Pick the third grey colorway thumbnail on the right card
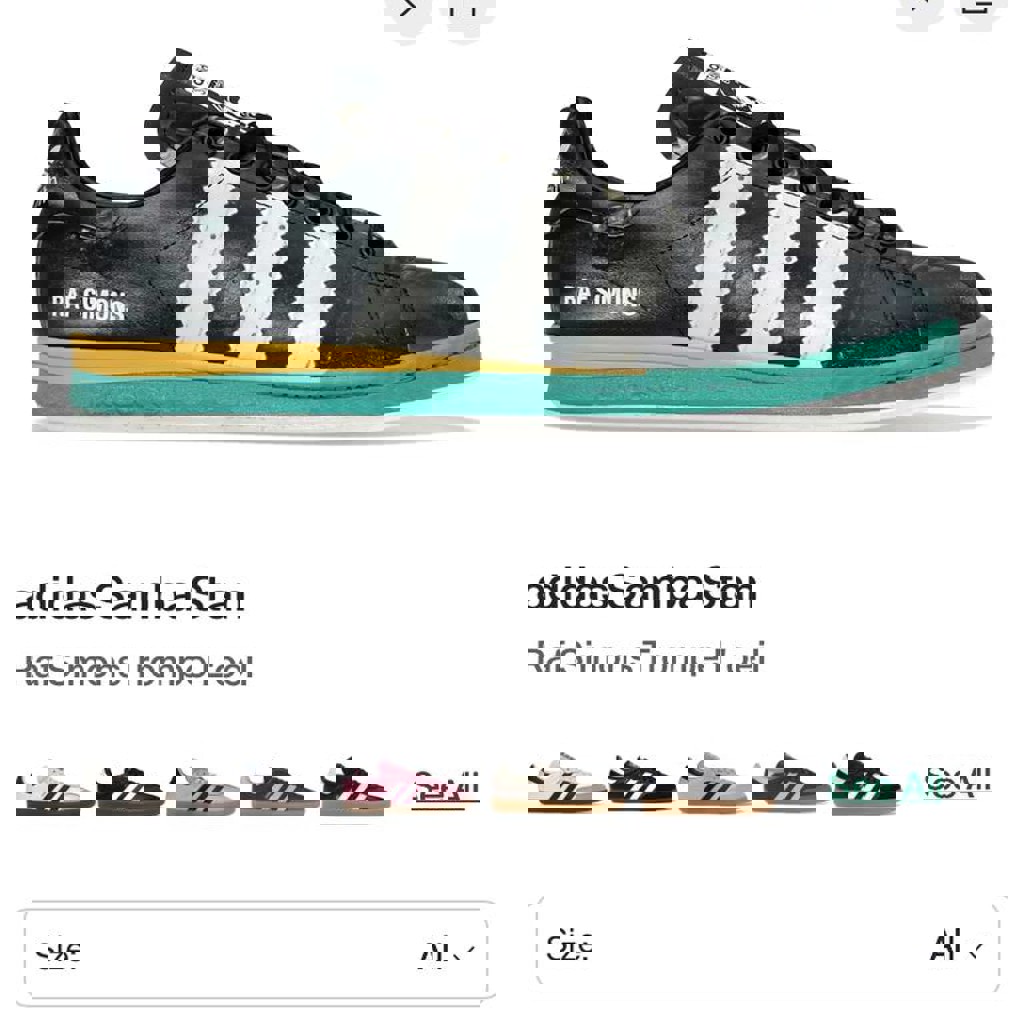This screenshot has height=1024, width=1024. click(x=714, y=786)
